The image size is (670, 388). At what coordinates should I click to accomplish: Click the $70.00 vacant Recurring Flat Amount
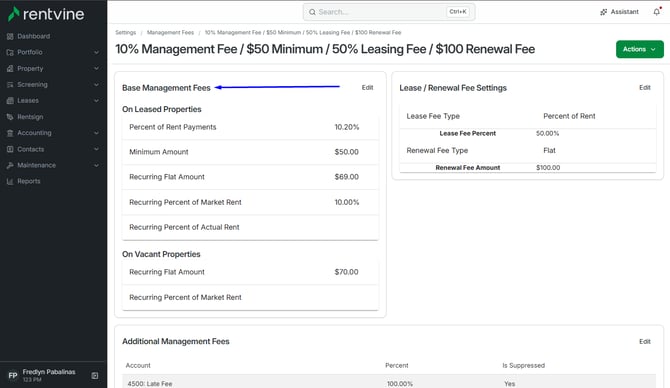[x=347, y=272]
